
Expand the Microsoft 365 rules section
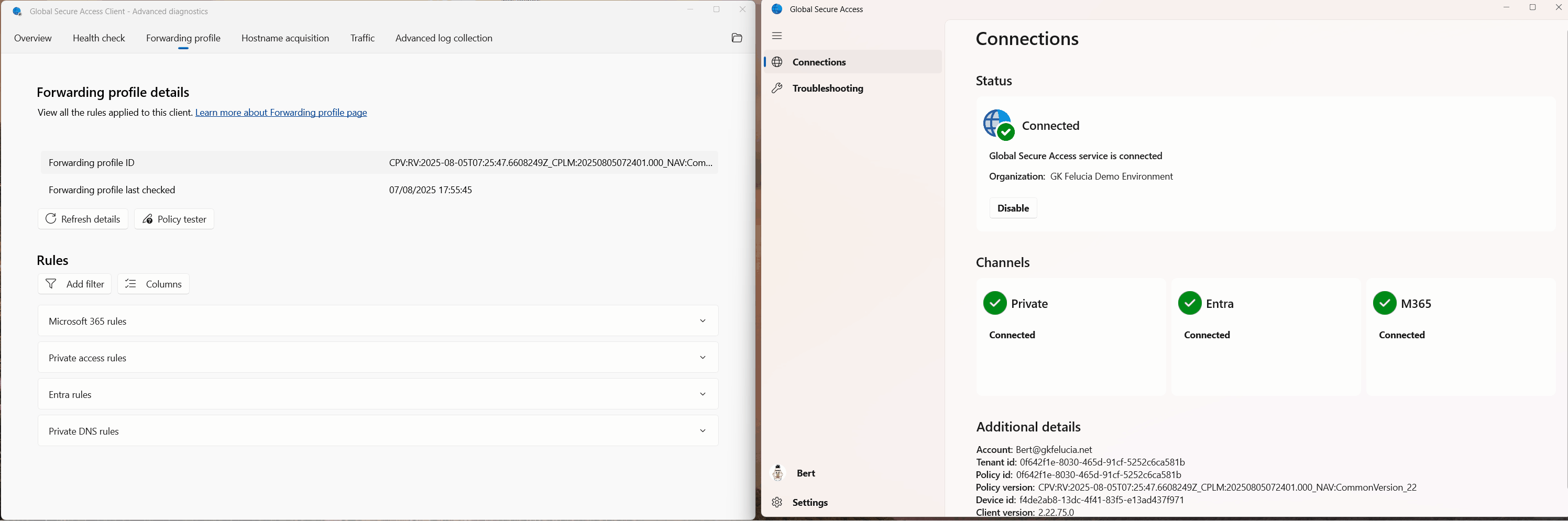point(703,321)
